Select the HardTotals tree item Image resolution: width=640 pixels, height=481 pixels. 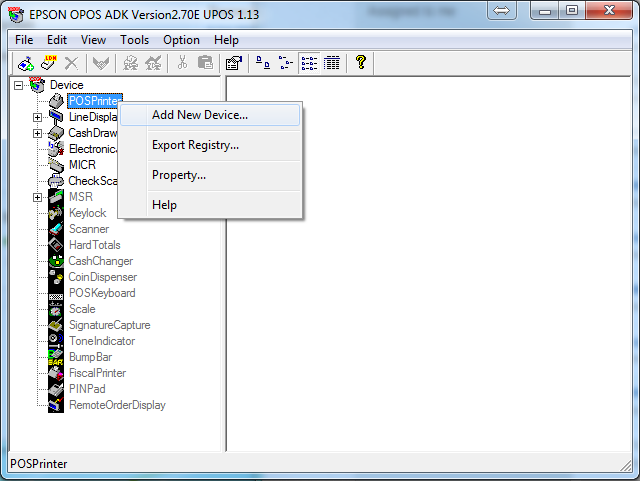pyautogui.click(x=95, y=245)
